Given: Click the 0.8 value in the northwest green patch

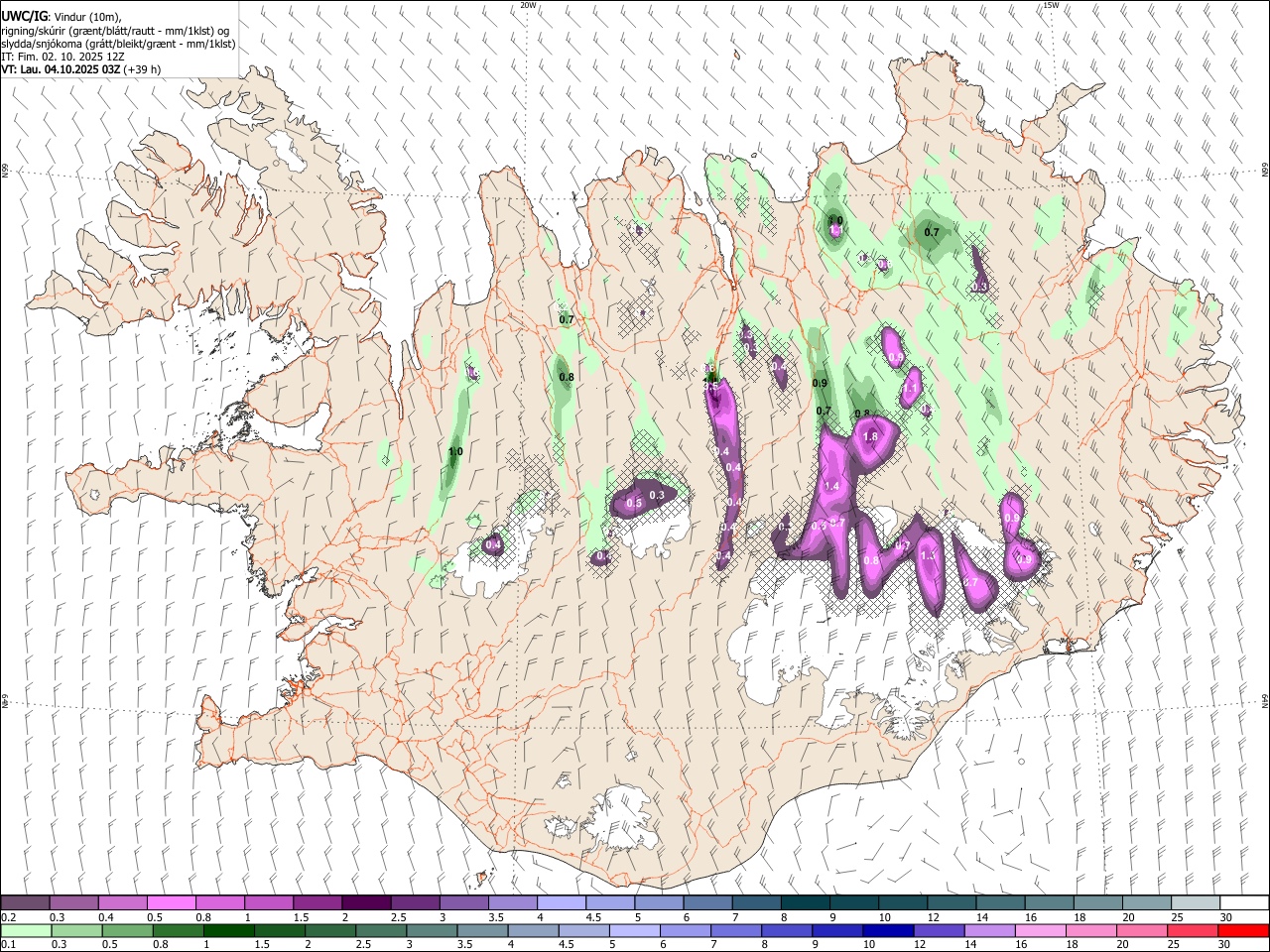Looking at the screenshot, I should (567, 377).
